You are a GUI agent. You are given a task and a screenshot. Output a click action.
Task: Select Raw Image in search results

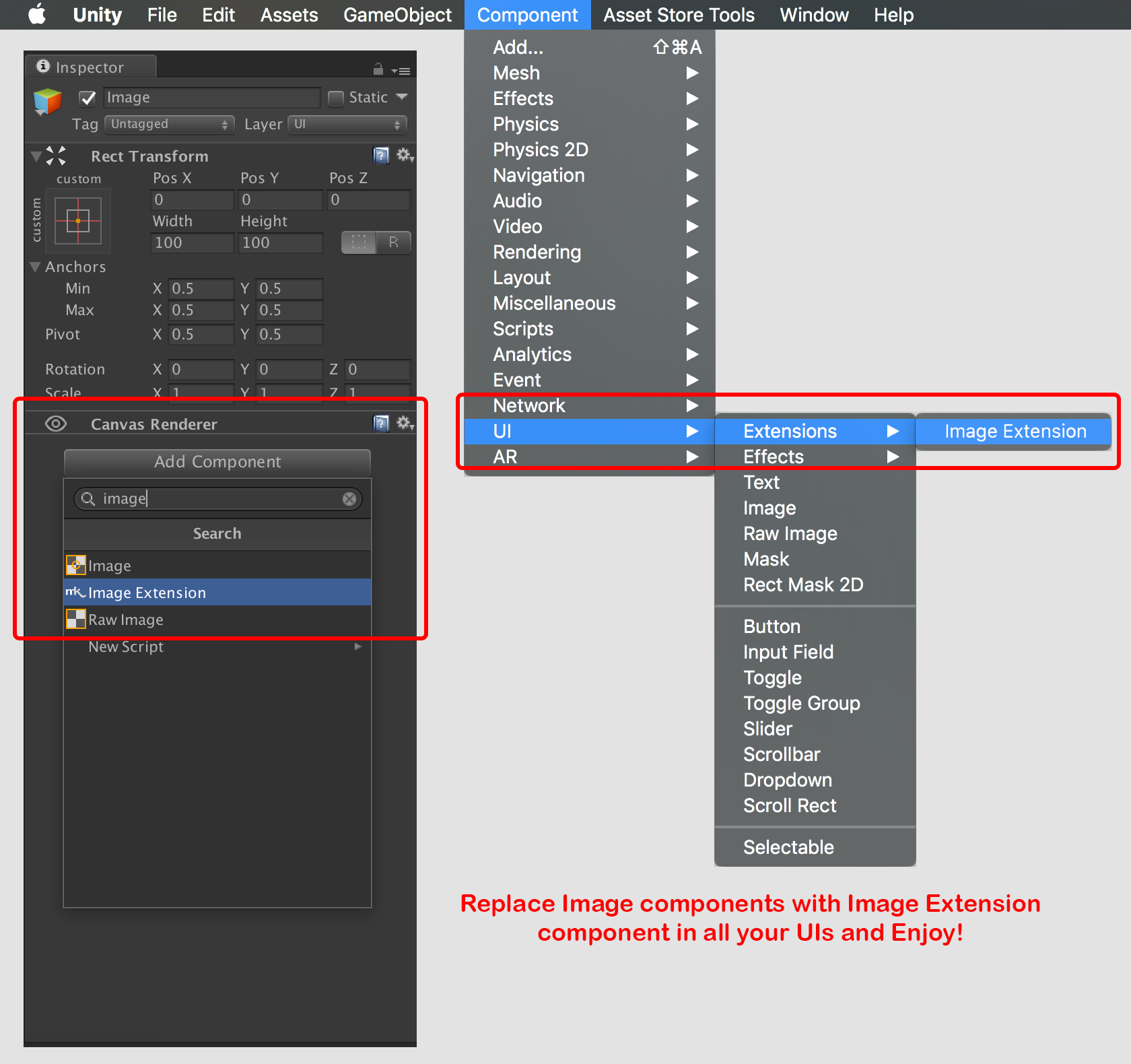point(217,620)
